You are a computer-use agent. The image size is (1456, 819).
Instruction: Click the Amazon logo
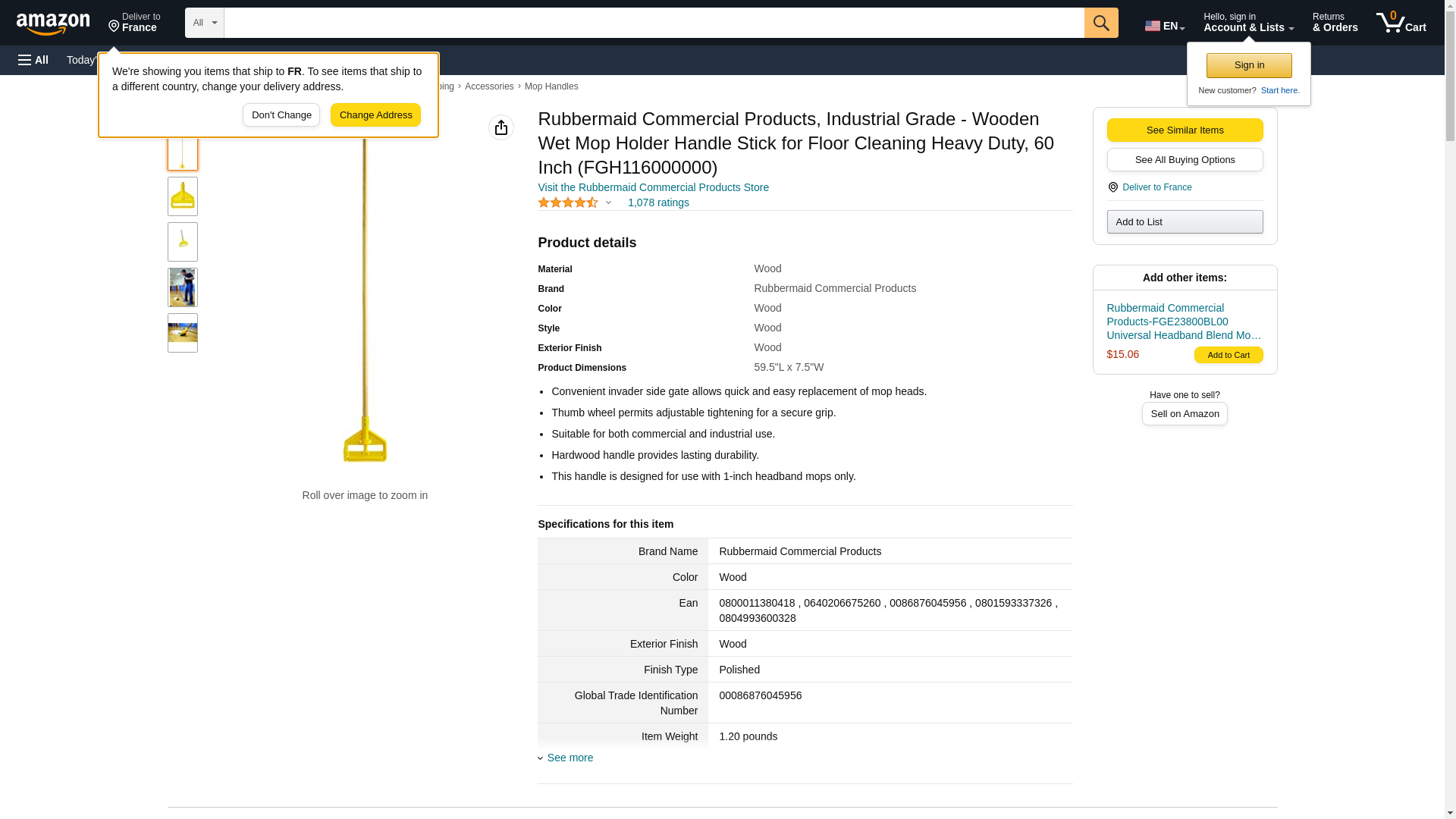53,24
